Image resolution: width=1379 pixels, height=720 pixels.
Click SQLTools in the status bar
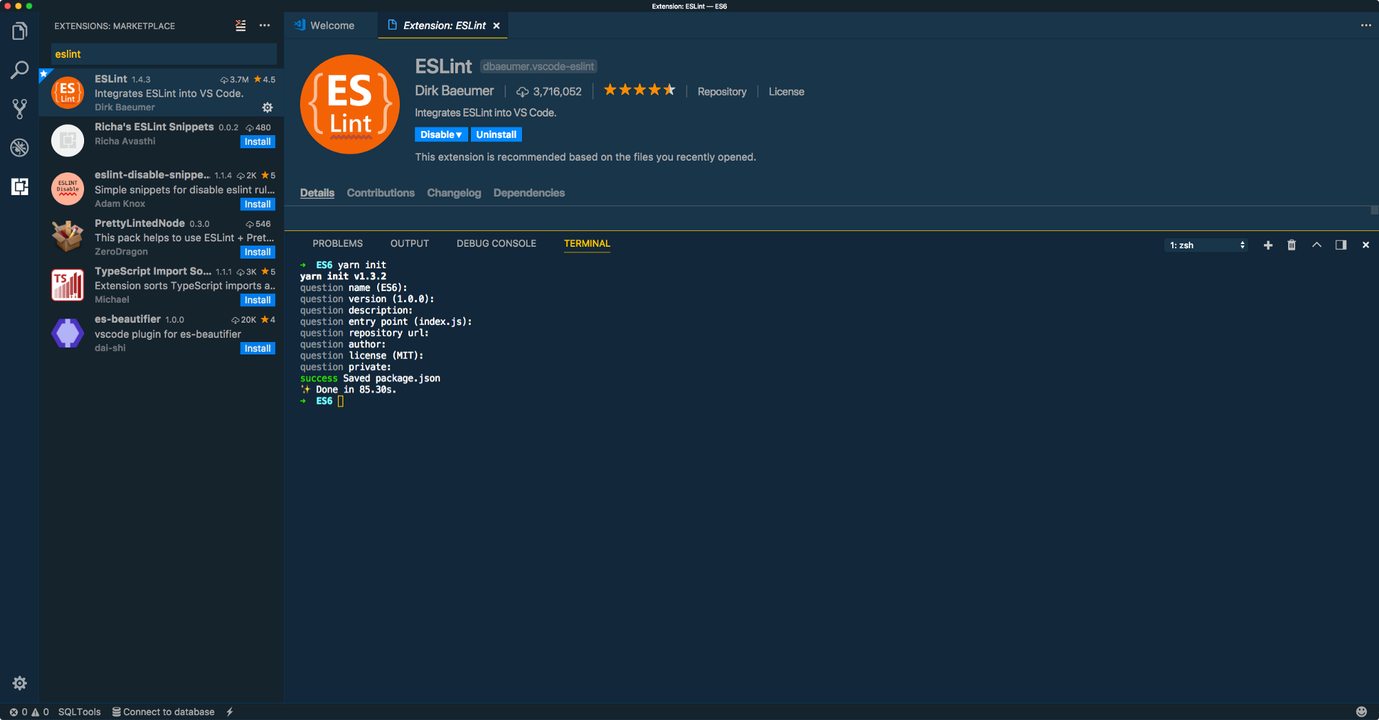(79, 712)
